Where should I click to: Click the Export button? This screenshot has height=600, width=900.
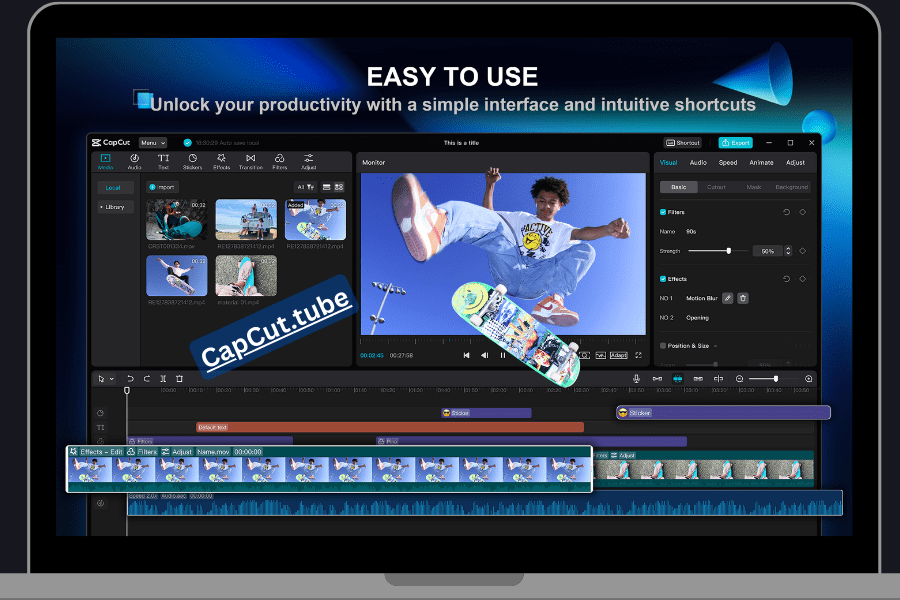735,143
